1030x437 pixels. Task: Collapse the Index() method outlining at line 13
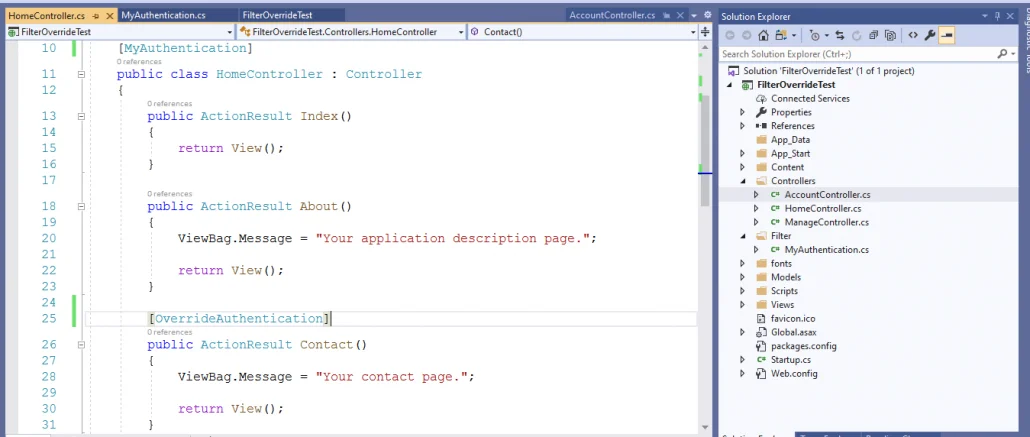click(81, 116)
